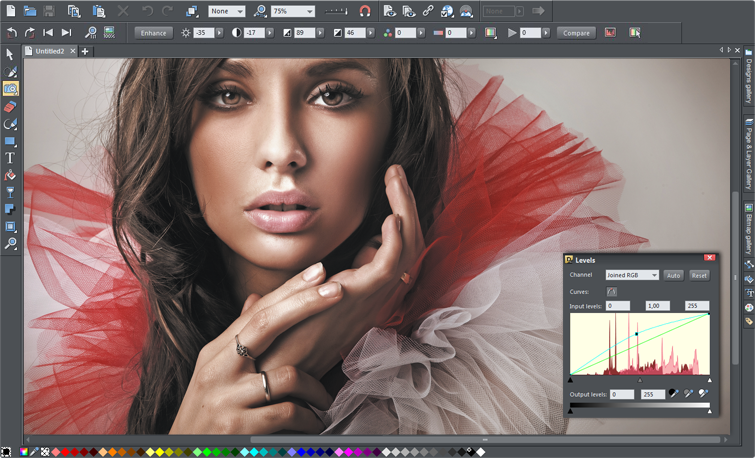Click the white output levels slider handle
Viewport: 755px width, 458px height.
(709, 411)
